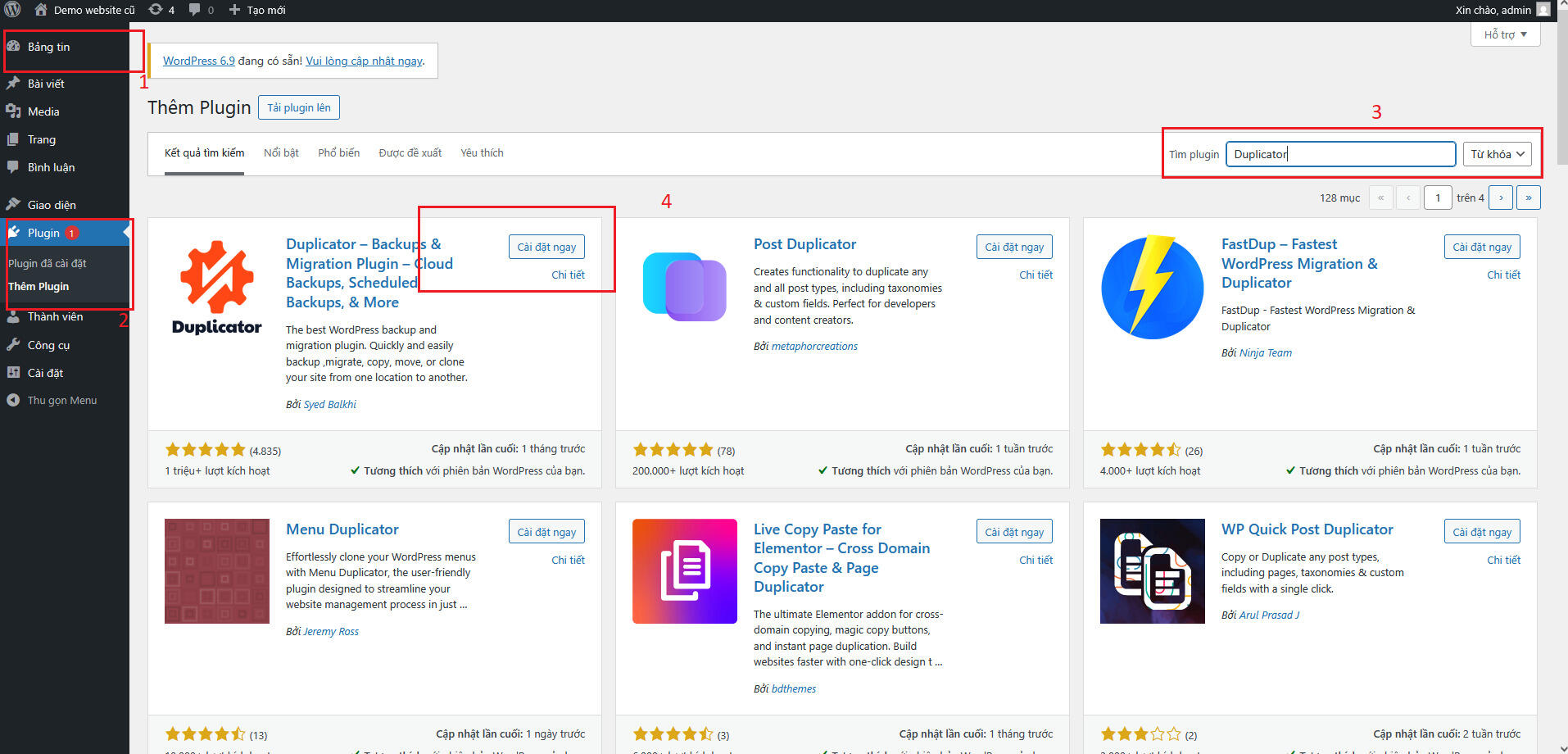The height and width of the screenshot is (754, 1568).
Task: Switch to the Phổ biến tab
Action: pyautogui.click(x=338, y=152)
